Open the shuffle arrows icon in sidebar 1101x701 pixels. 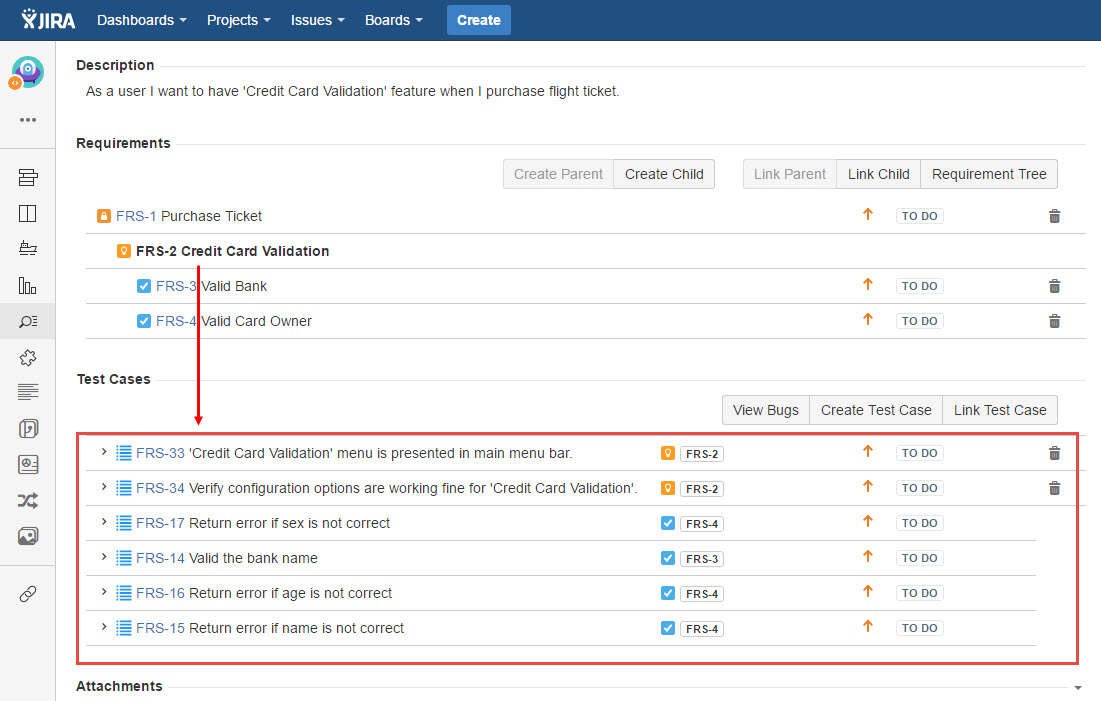tap(28, 501)
